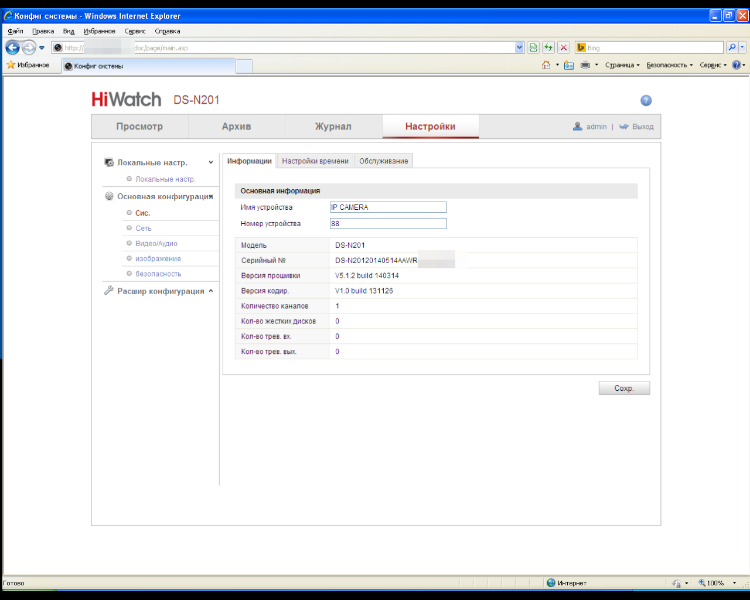The image size is (750, 600).
Task: Click the green Refresh page icon
Action: click(x=549, y=47)
